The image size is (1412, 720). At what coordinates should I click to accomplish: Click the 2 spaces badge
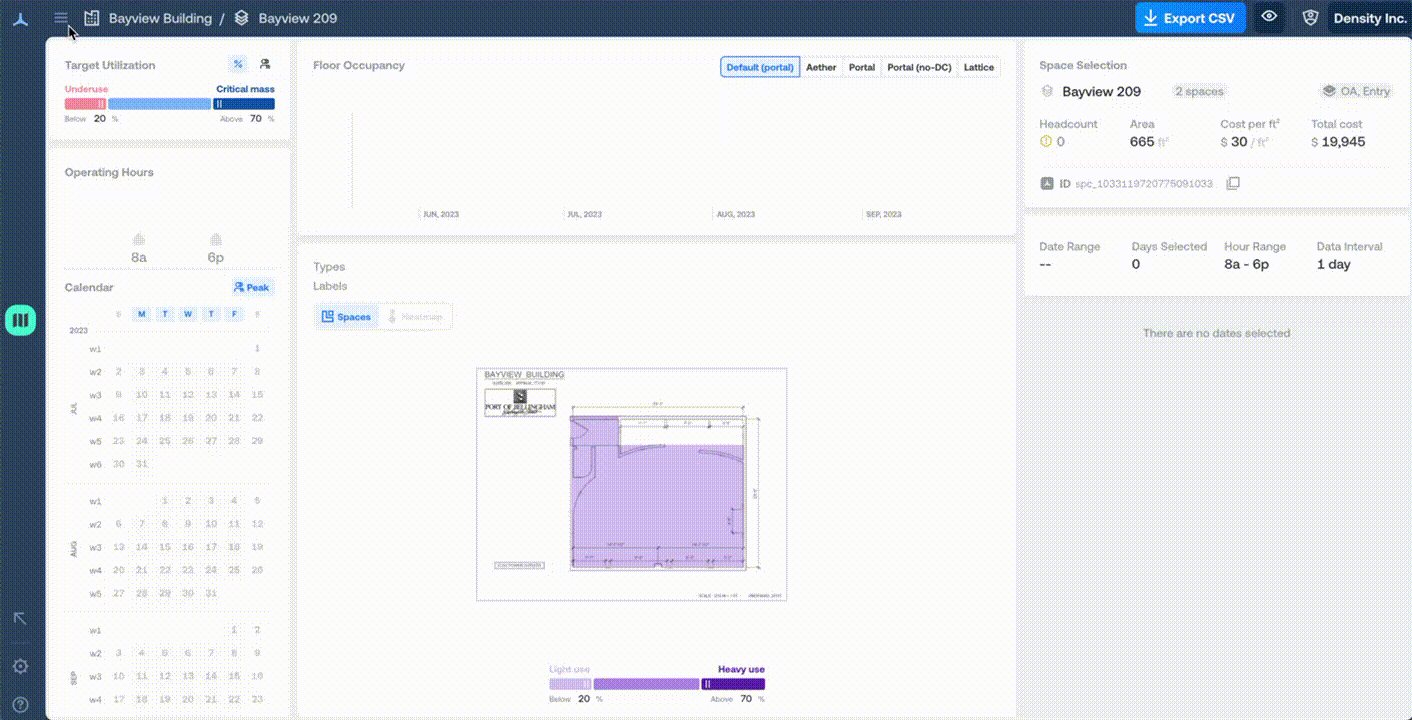click(1199, 91)
